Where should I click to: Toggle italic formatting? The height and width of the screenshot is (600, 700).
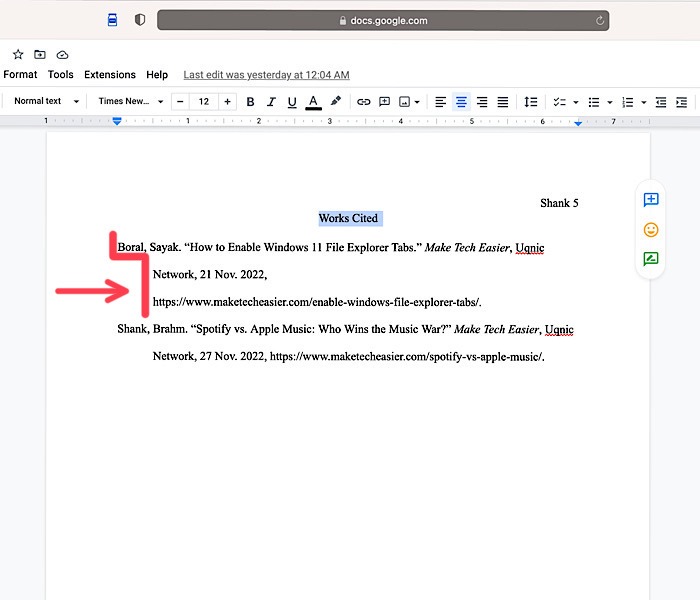[271, 102]
